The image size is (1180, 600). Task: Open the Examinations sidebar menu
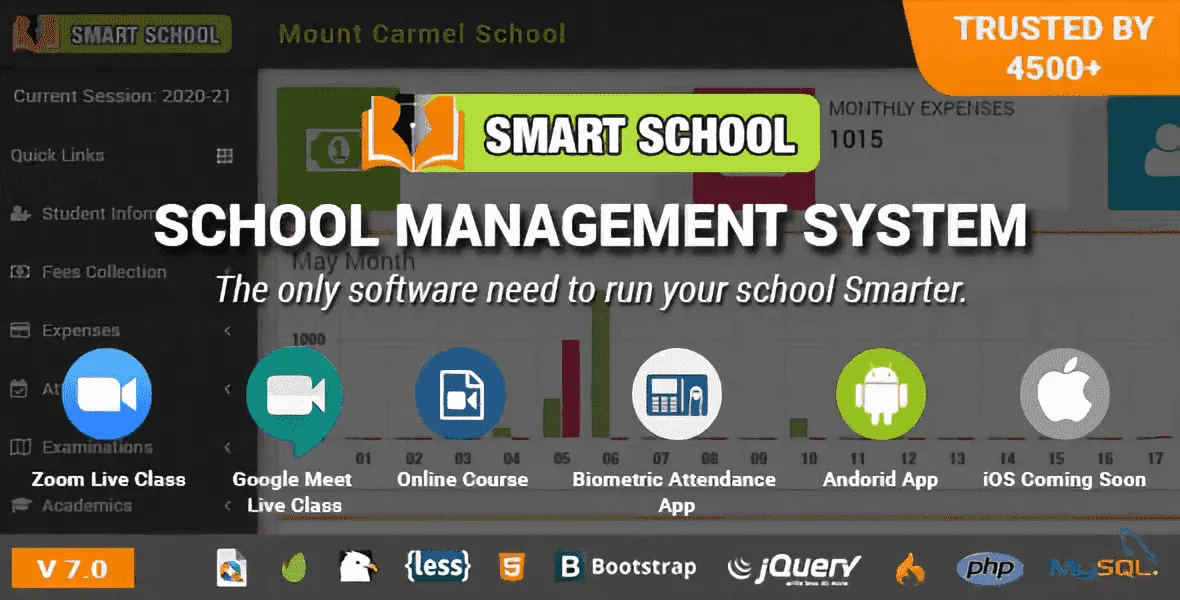pos(81,447)
